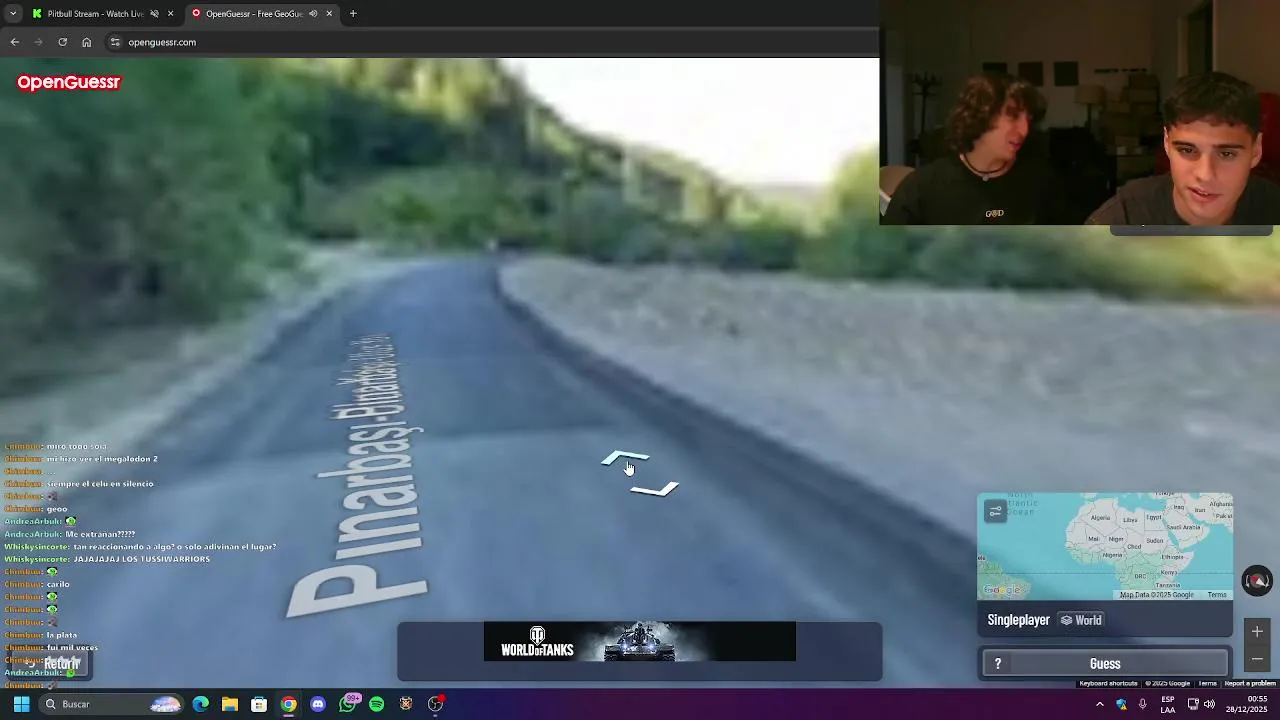Image resolution: width=1280 pixels, height=720 pixels.
Task: Click chat message "la plata"
Action: coord(61,635)
